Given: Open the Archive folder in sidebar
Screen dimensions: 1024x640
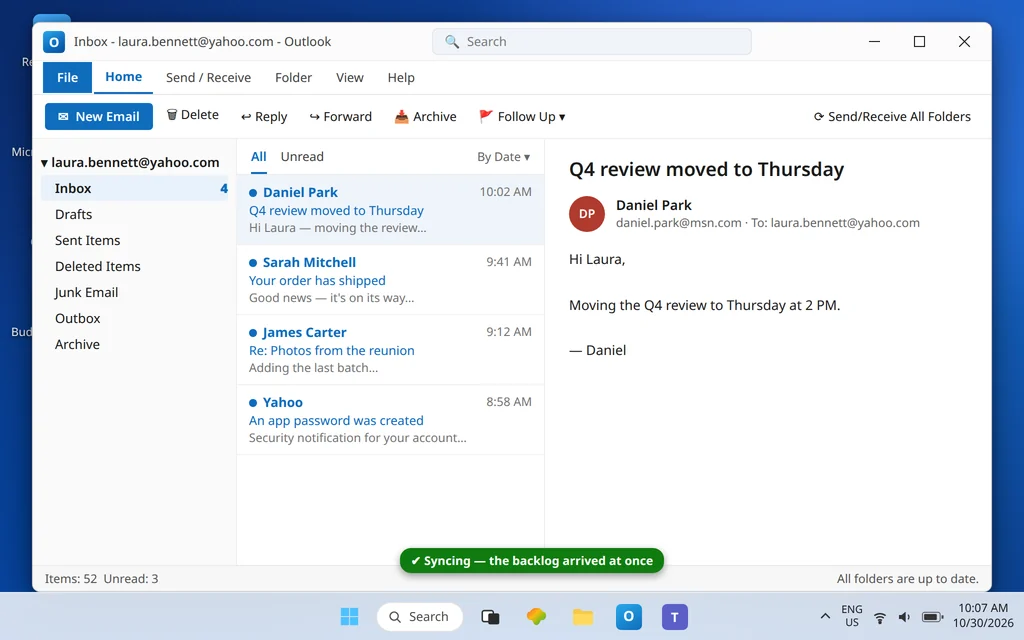Looking at the screenshot, I should (135, 344).
